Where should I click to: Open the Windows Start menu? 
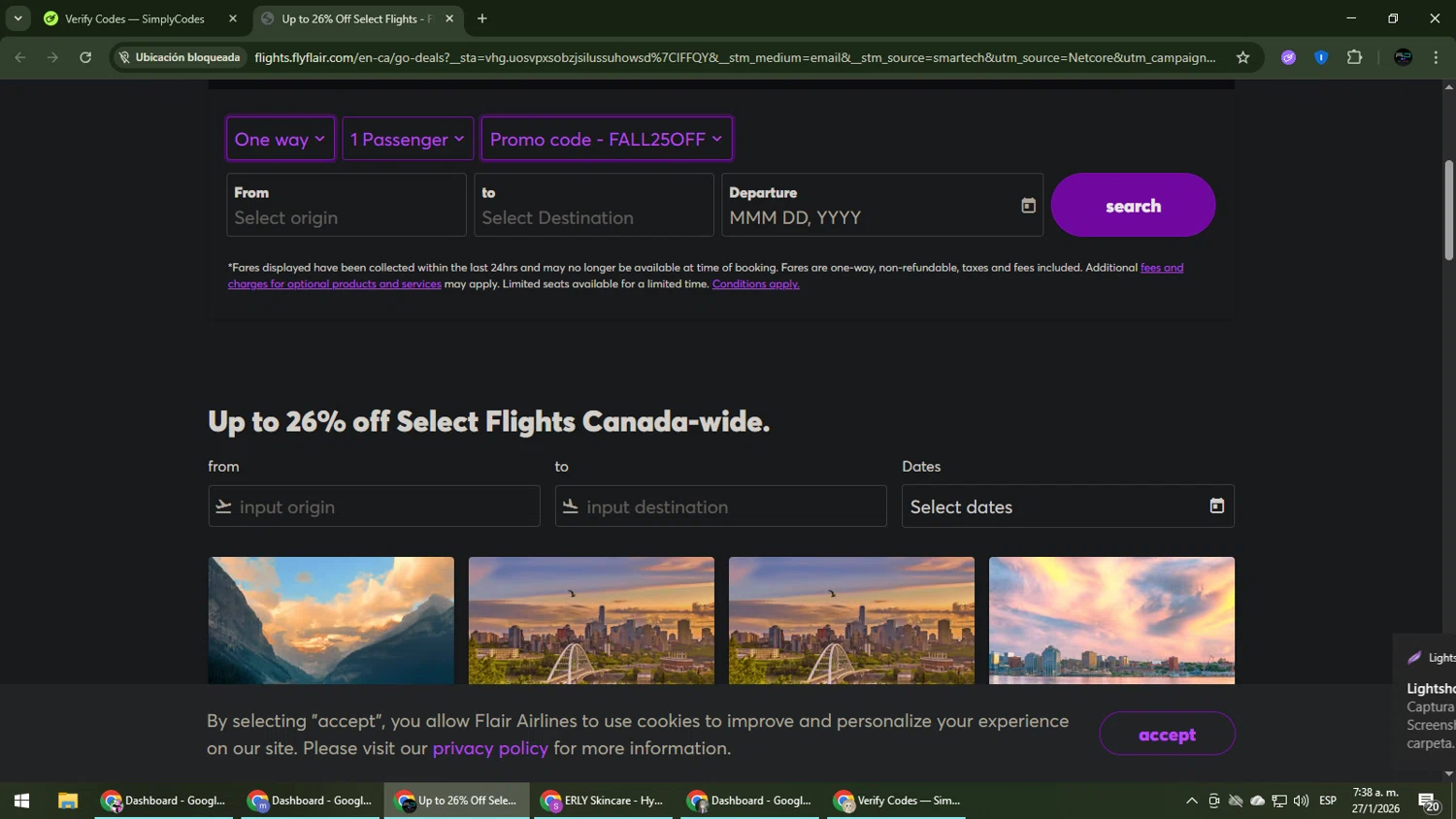point(21,801)
